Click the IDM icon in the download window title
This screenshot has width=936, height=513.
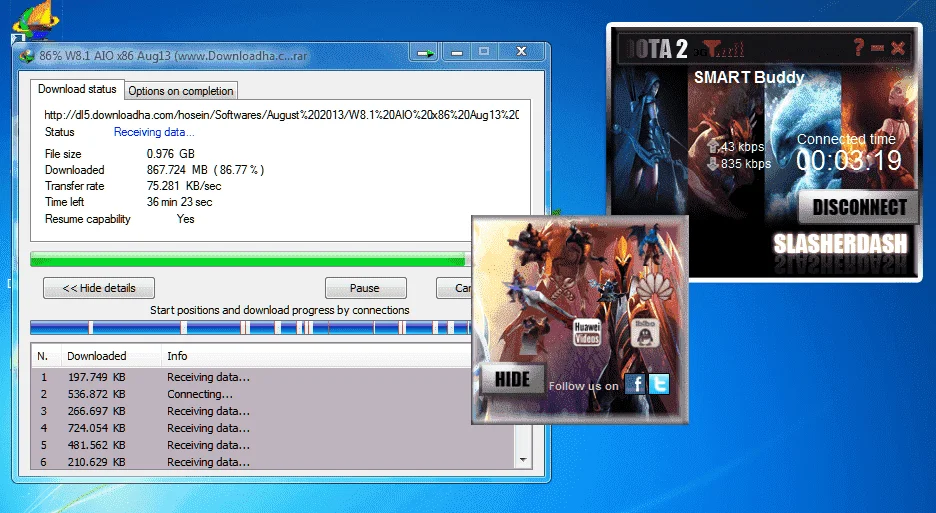coord(26,56)
